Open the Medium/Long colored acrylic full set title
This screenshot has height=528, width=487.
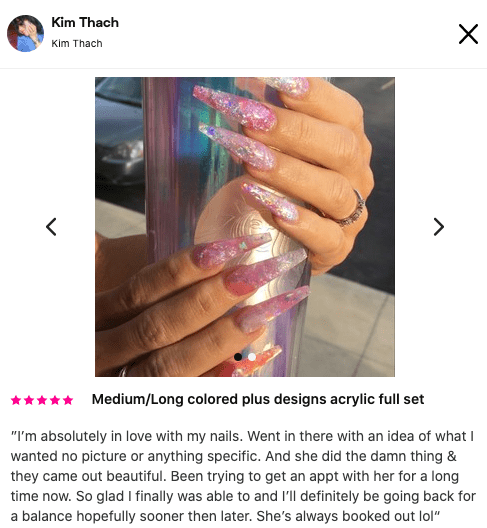click(x=258, y=399)
